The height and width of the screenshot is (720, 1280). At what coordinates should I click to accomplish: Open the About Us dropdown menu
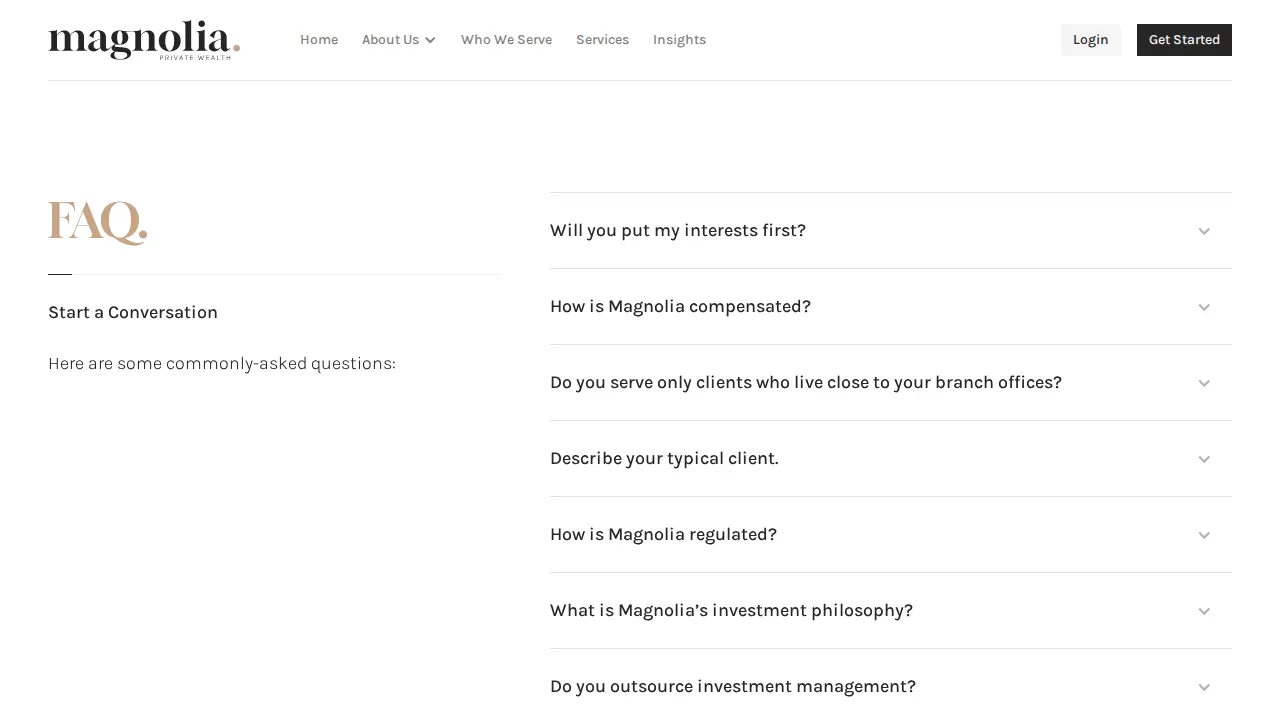tap(399, 40)
